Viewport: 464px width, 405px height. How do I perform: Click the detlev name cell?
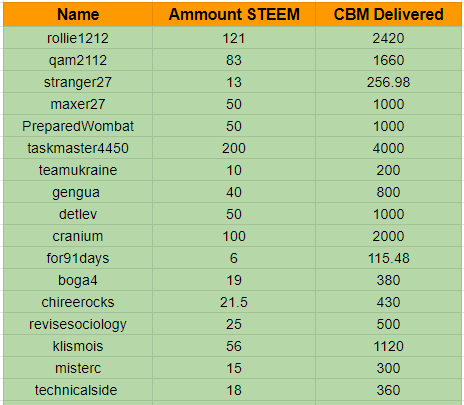[78, 214]
